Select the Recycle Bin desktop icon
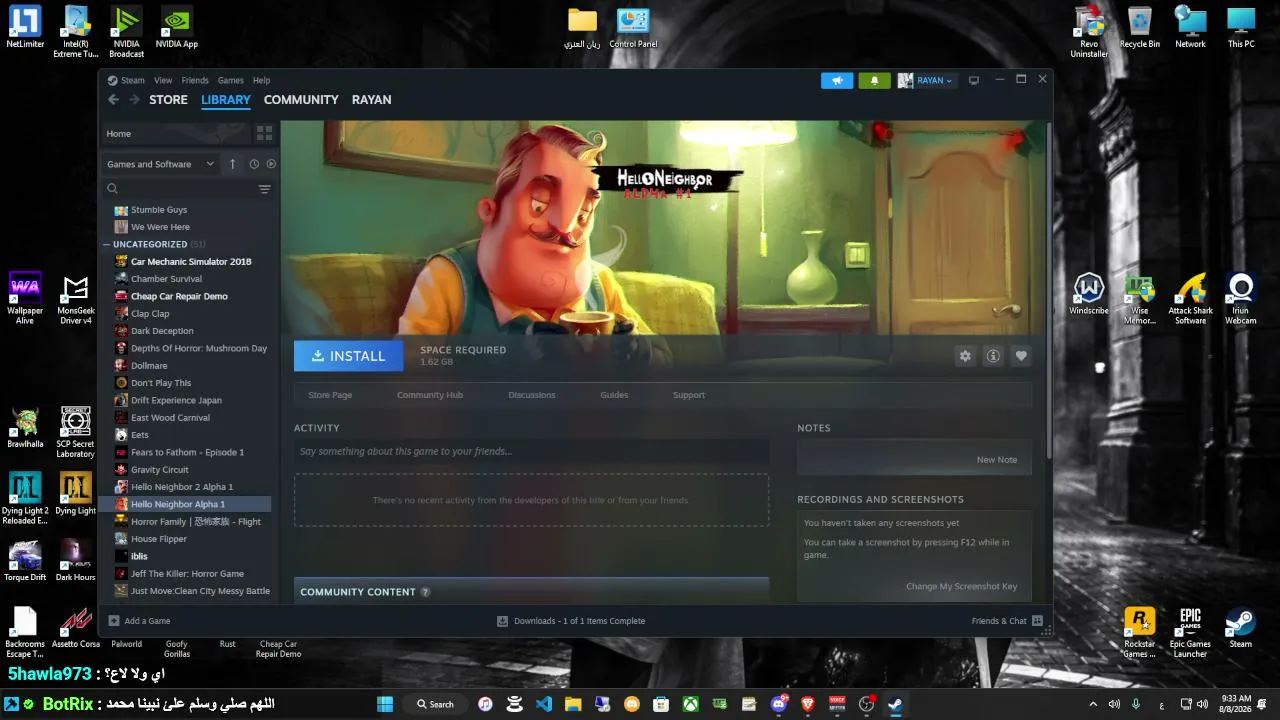 click(x=1140, y=28)
